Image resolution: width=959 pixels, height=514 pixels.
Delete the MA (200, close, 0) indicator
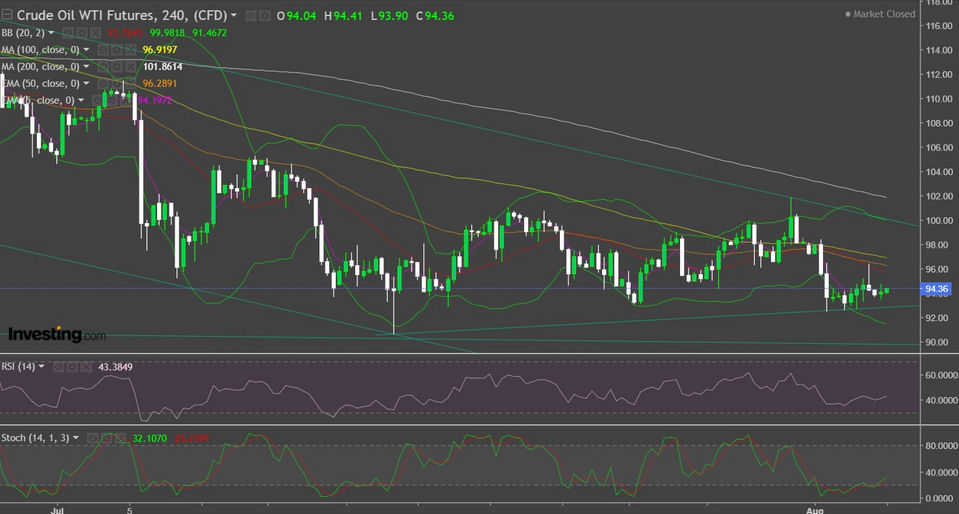click(130, 66)
